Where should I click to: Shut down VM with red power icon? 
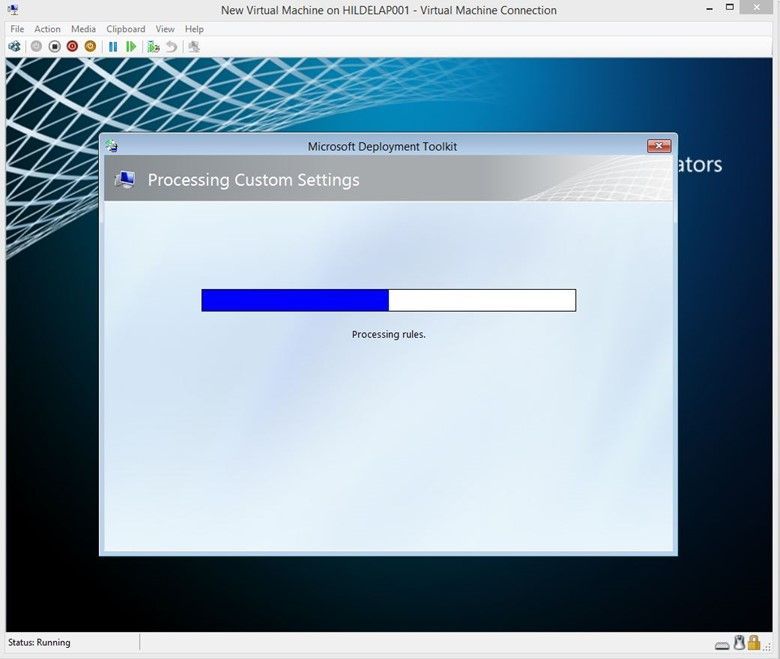73,47
